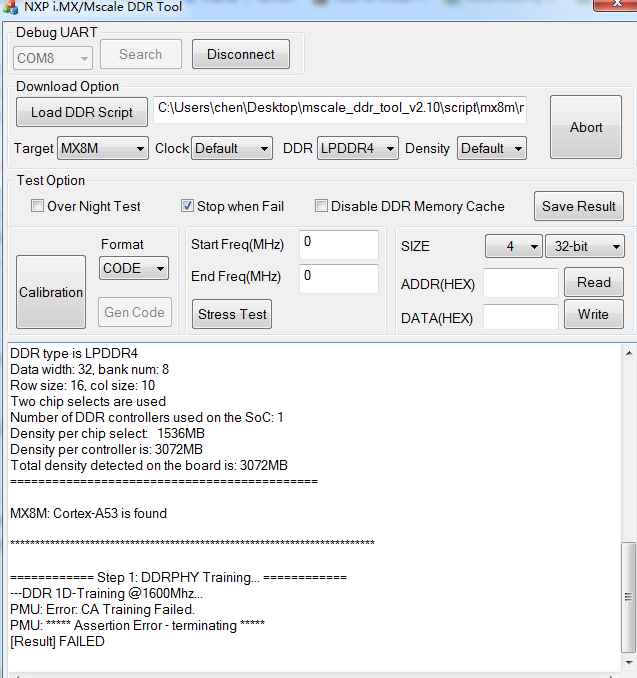Click the Write button

(x=594, y=314)
